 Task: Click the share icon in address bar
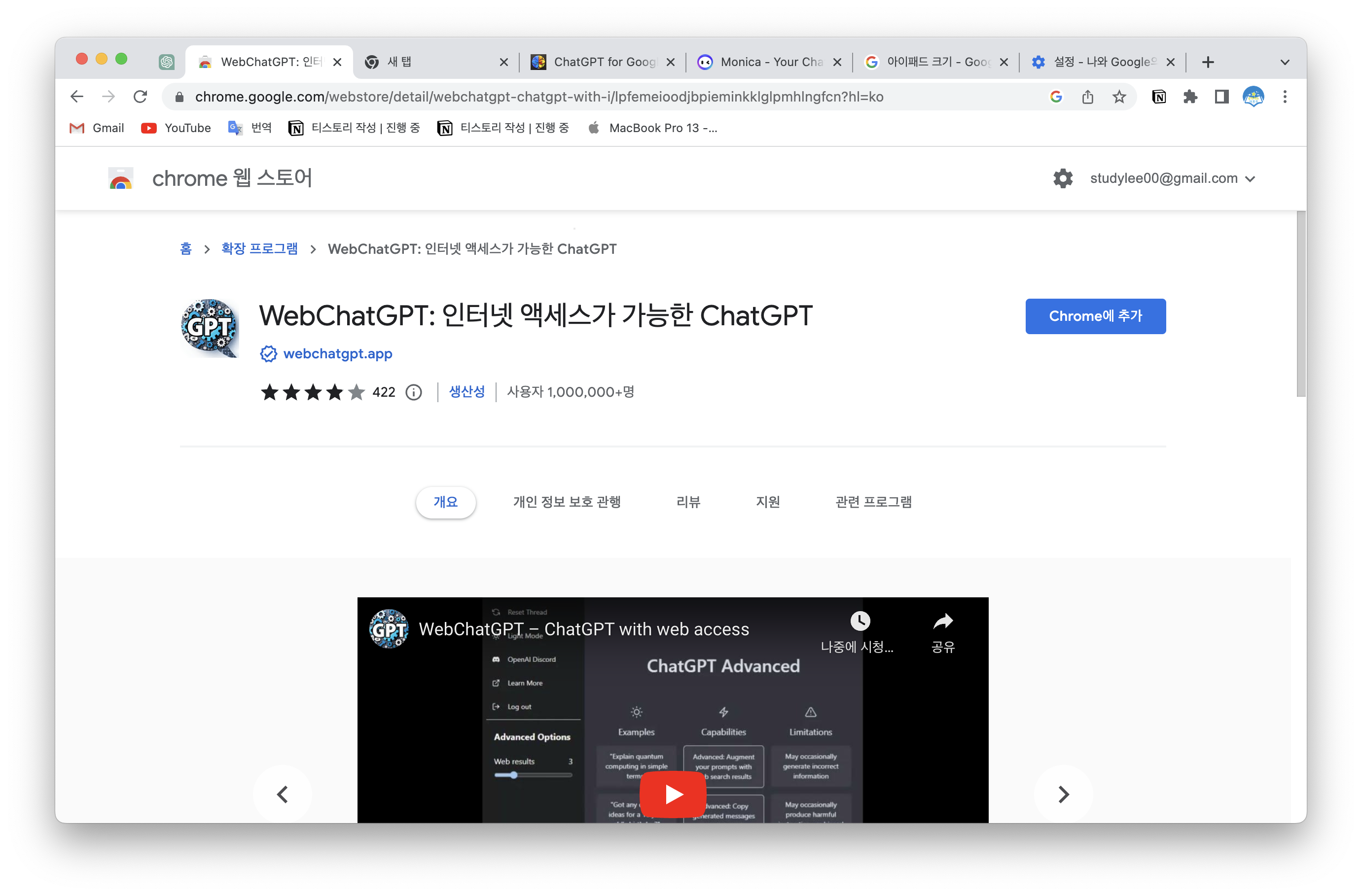[x=1088, y=97]
